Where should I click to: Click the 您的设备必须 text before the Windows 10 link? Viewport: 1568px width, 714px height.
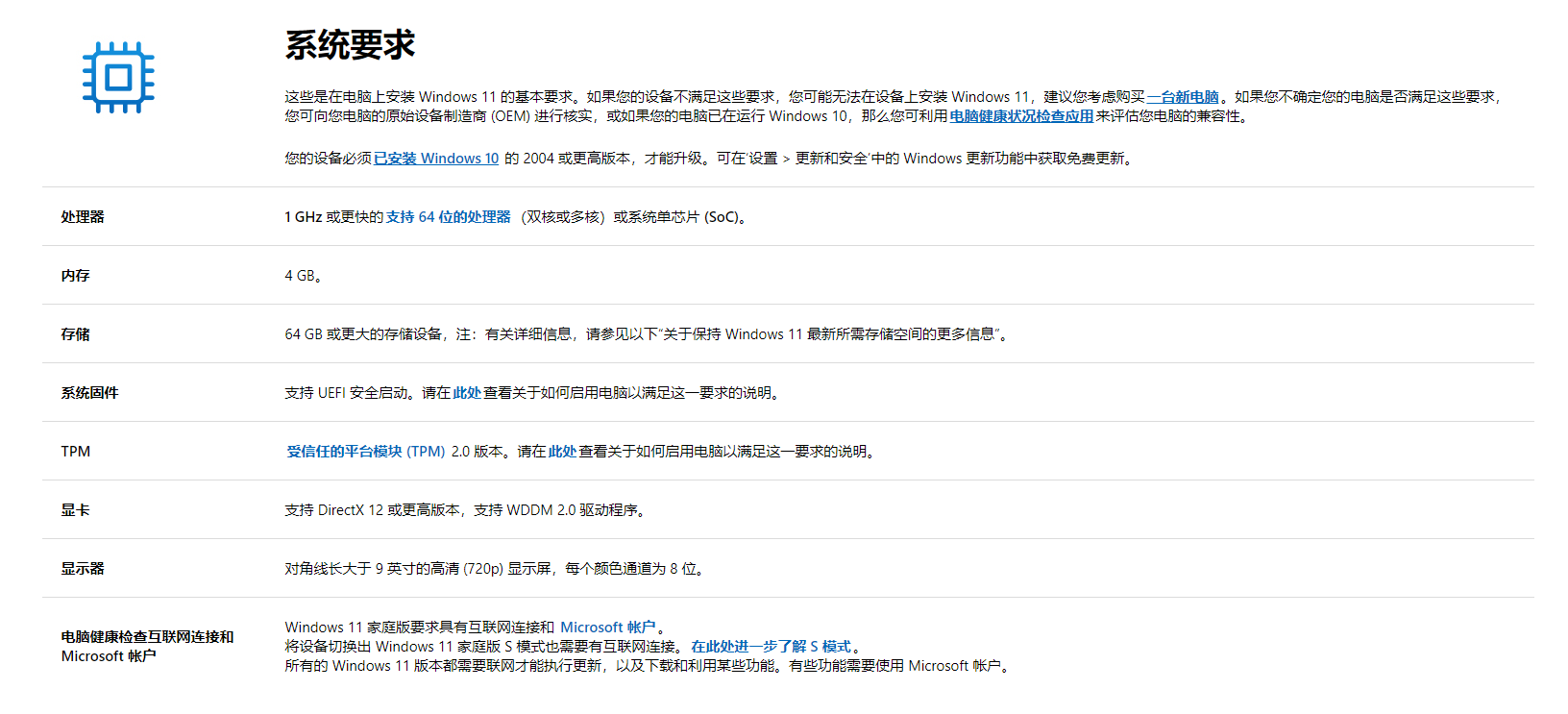pos(328,159)
